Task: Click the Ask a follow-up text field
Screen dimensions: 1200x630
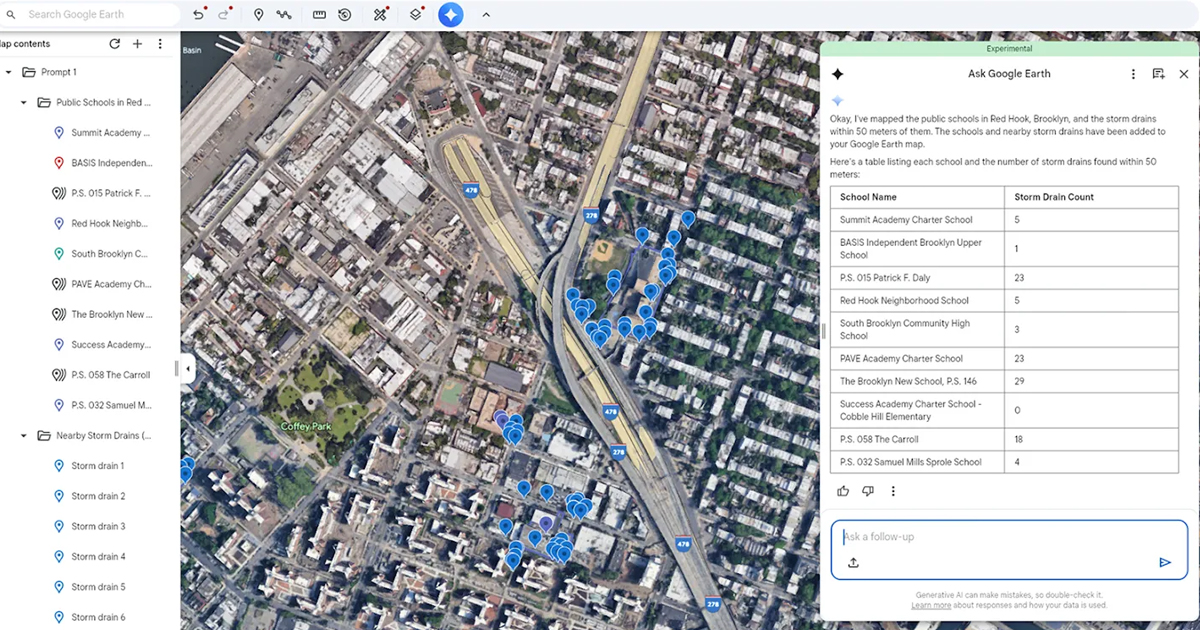Action: click(1009, 537)
